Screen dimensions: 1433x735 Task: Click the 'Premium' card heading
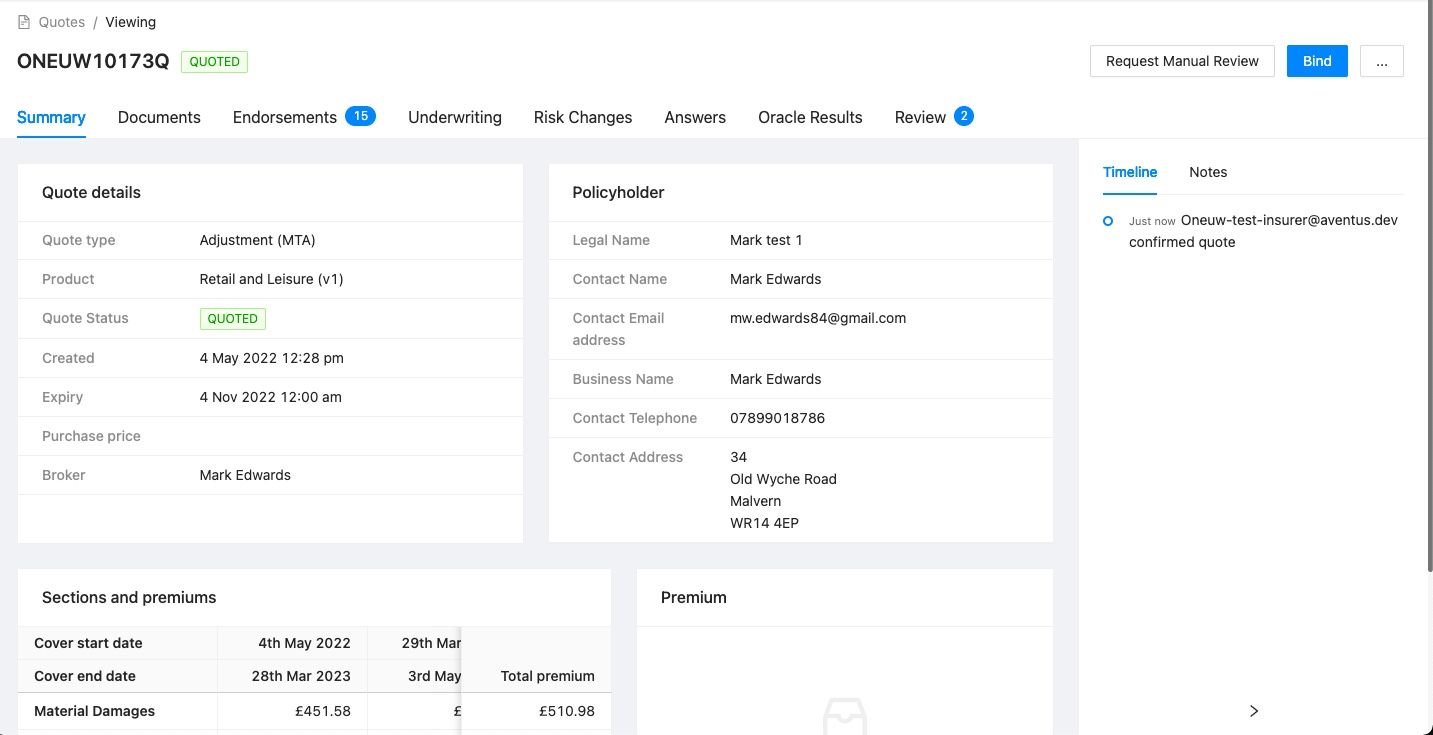[694, 597]
